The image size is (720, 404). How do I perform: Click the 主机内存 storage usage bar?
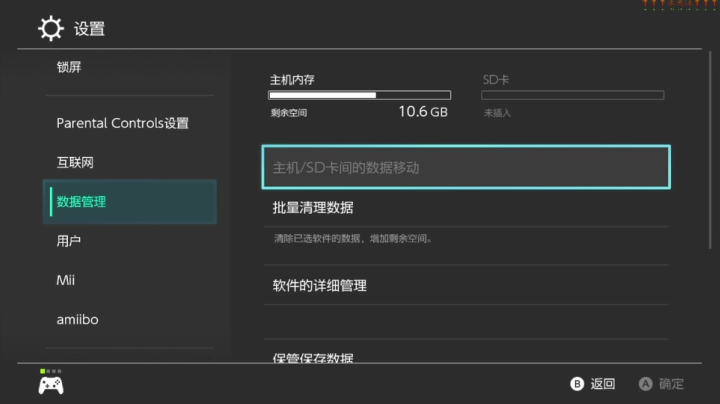pyautogui.click(x=360, y=95)
